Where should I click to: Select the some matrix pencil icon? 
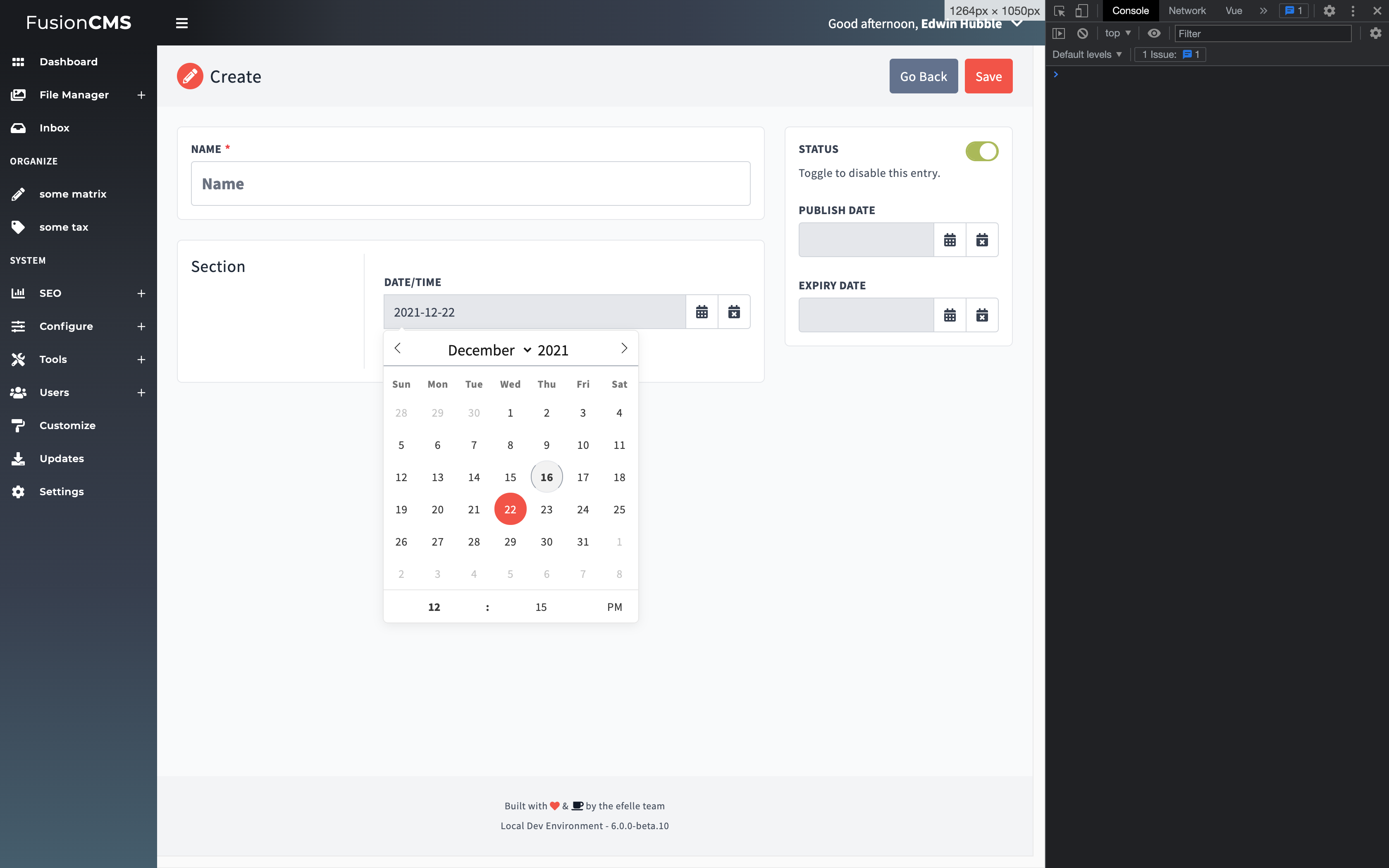18,194
